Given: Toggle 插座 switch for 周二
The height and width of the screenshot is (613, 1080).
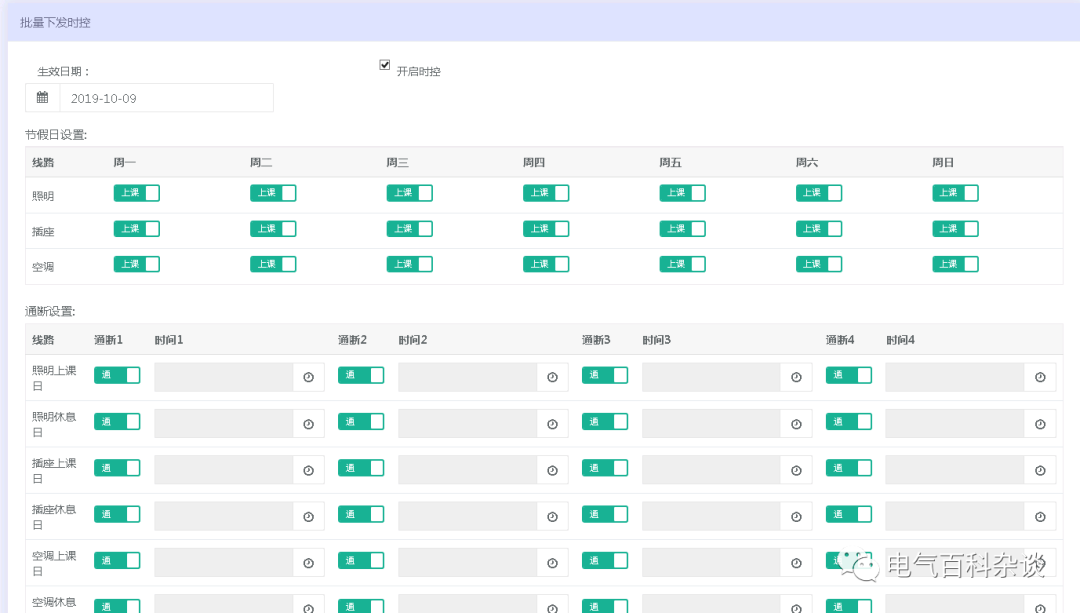Looking at the screenshot, I should coord(273,229).
